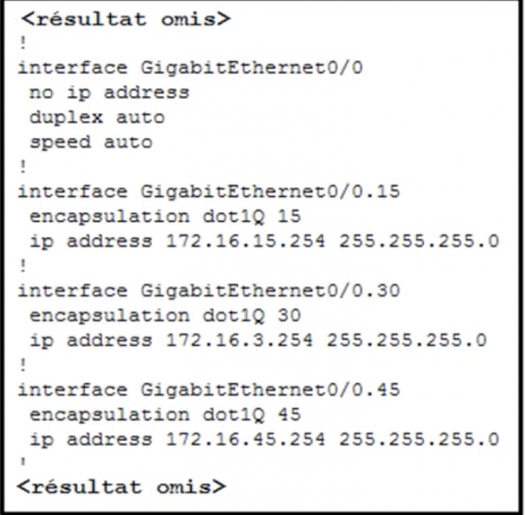
Task: Select interface GigabitEthernet0/0.15 line
Action: 209,192
